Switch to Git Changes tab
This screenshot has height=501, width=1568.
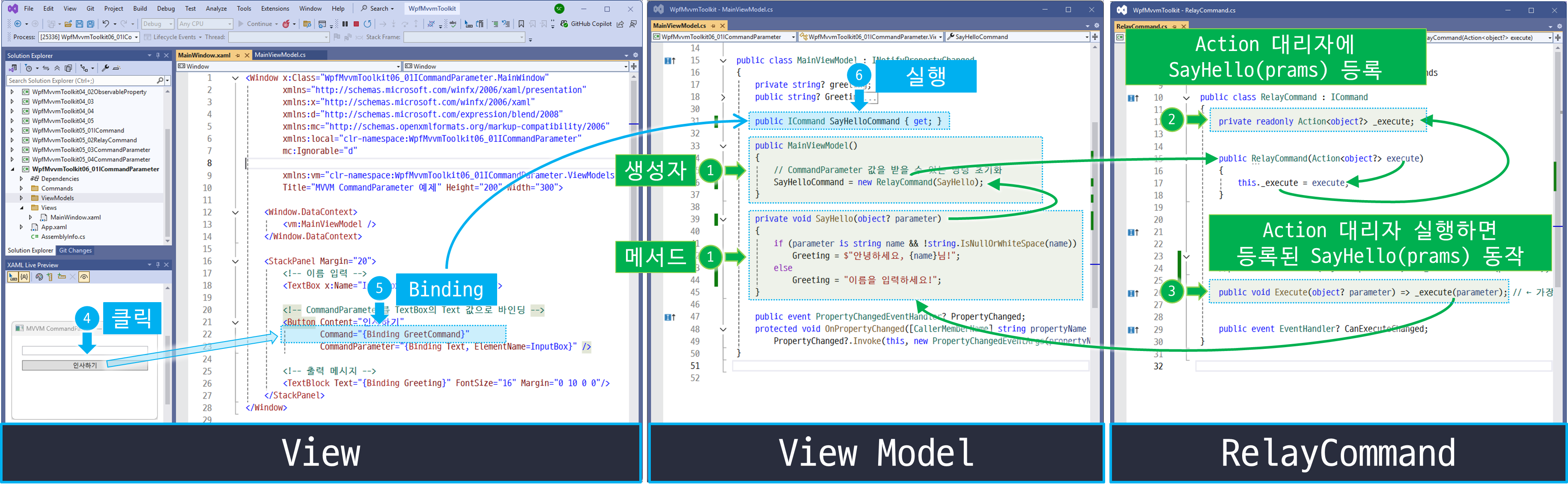pyautogui.click(x=75, y=250)
